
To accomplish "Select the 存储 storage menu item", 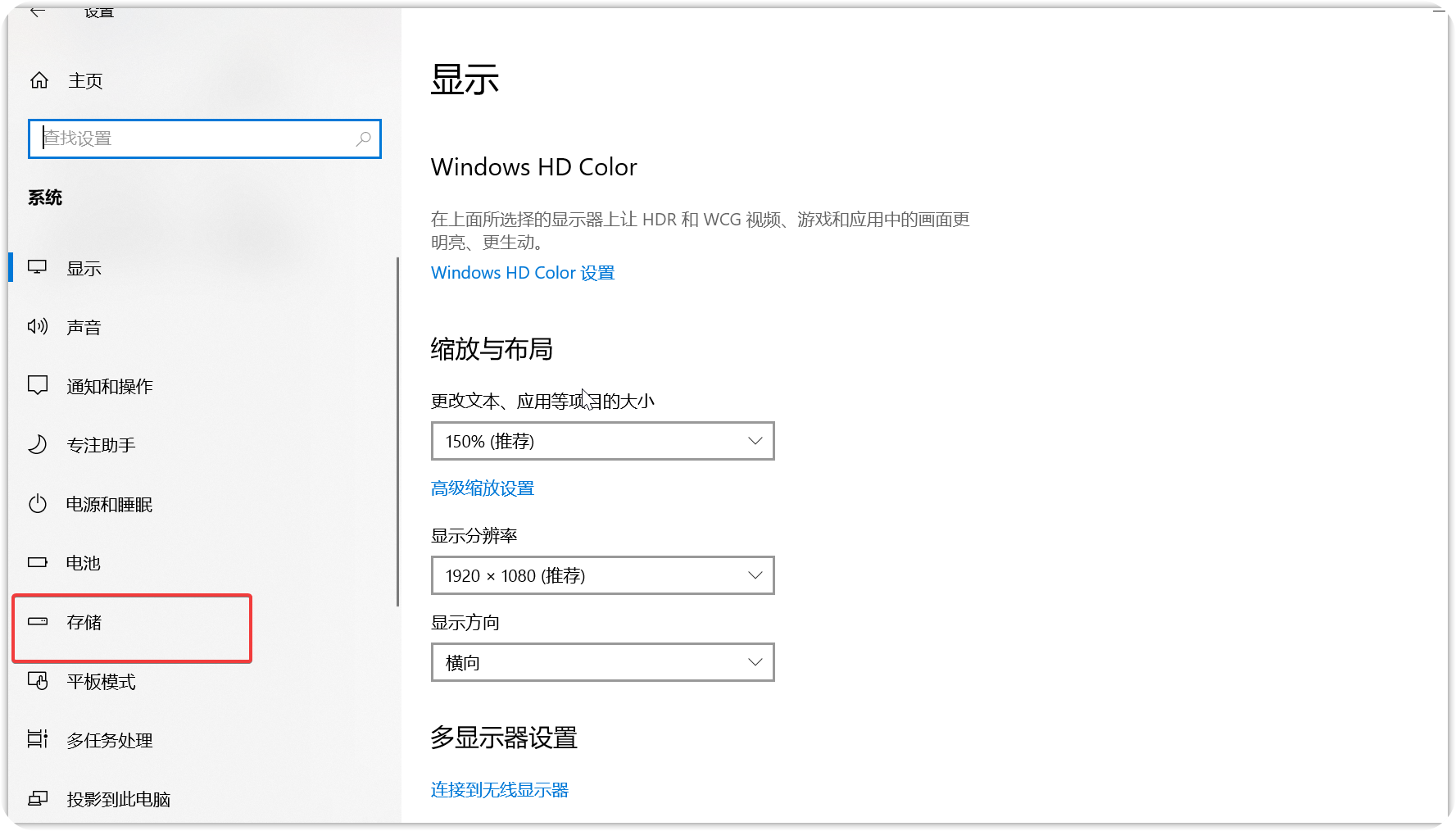I will (84, 623).
